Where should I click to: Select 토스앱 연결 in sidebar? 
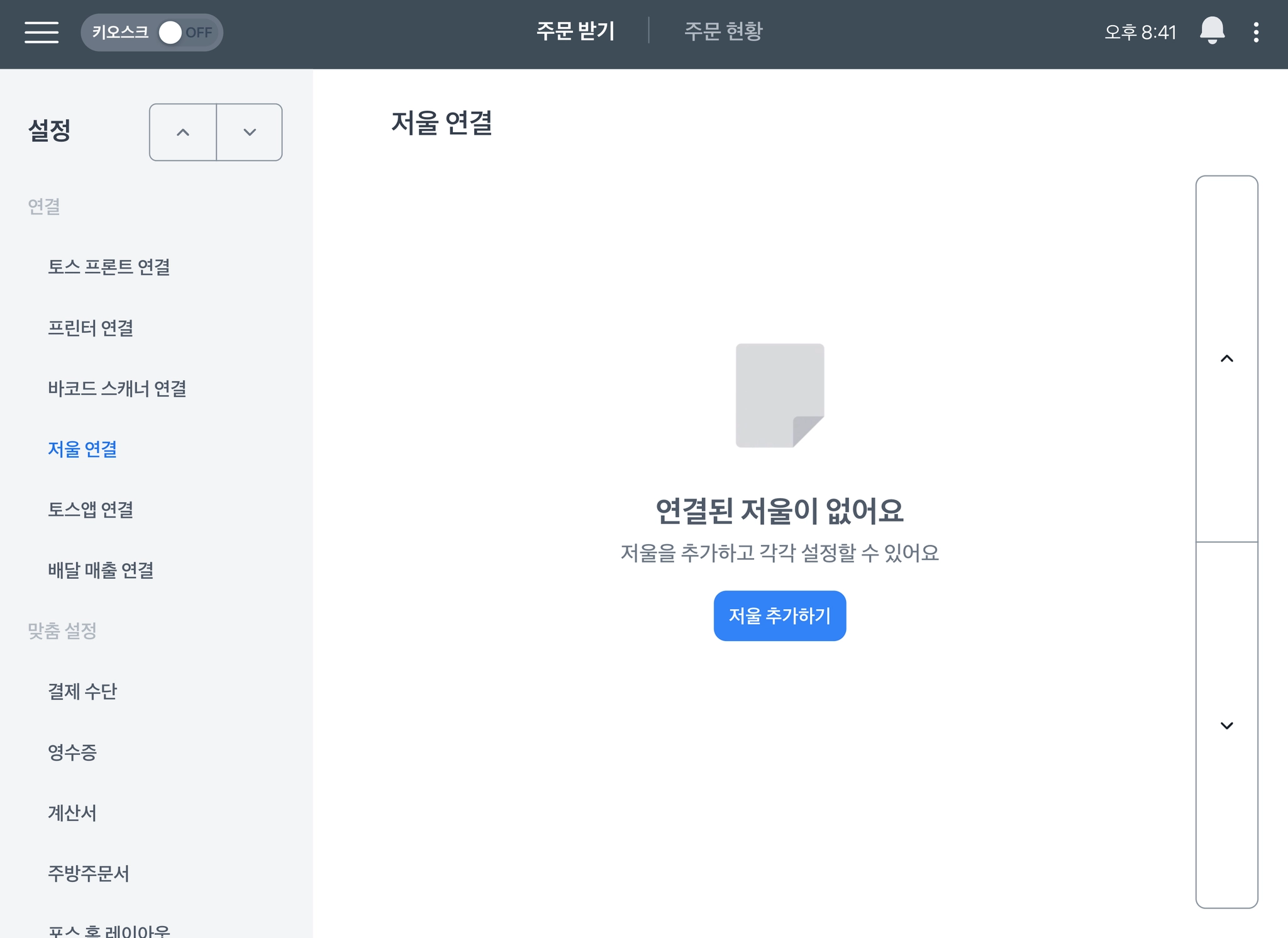pos(91,509)
